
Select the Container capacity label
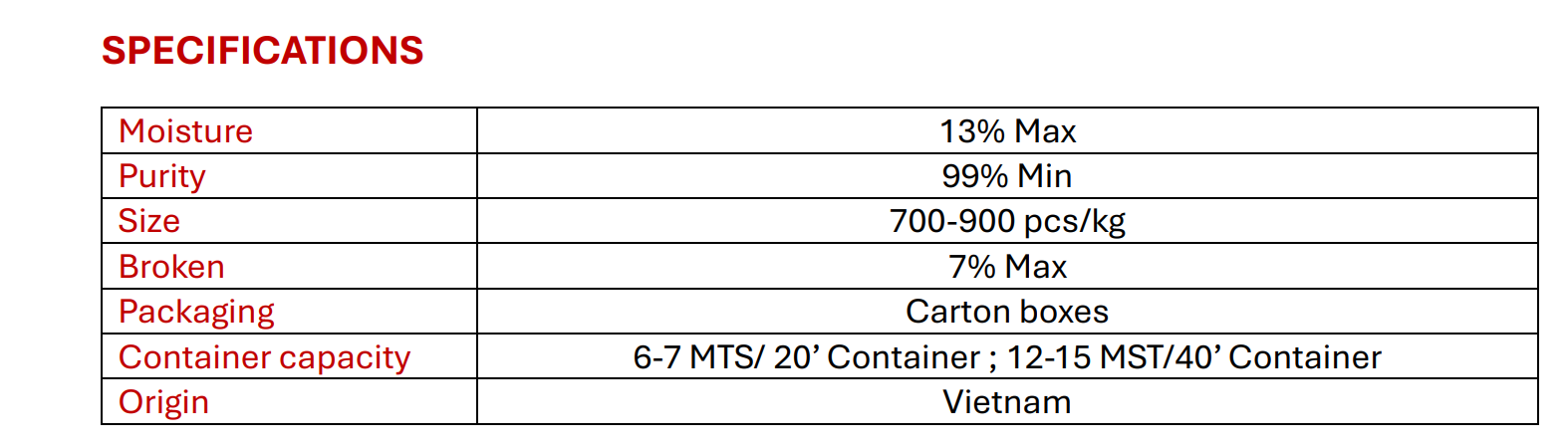point(265,357)
